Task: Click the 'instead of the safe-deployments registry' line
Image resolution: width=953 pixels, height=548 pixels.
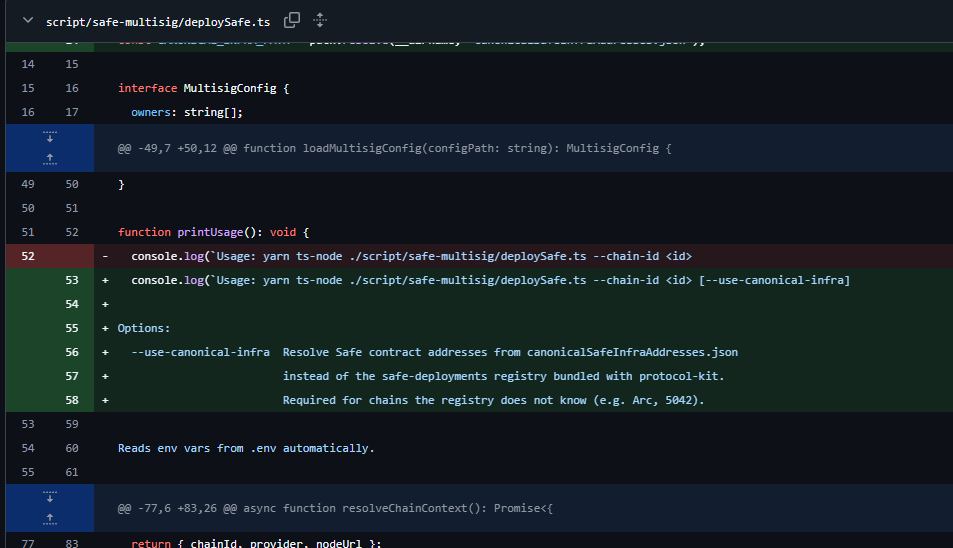Action: tap(503, 376)
